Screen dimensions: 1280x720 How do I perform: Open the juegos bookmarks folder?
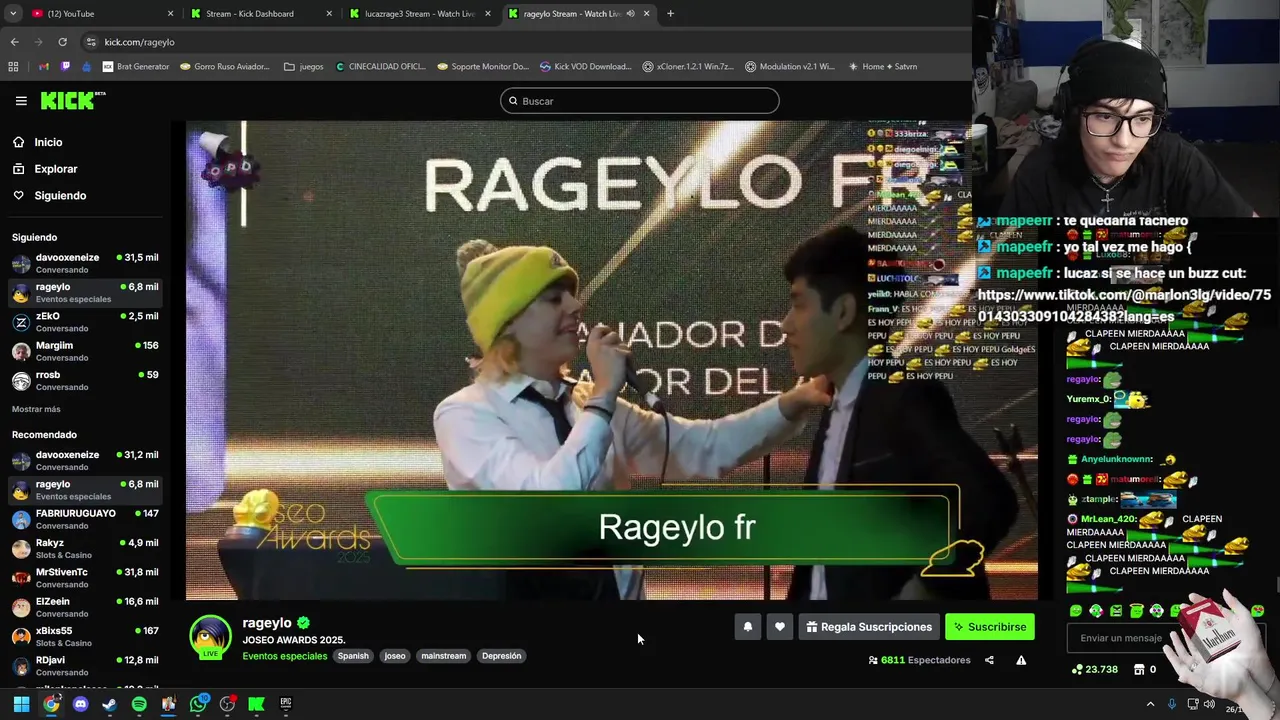[x=304, y=67]
